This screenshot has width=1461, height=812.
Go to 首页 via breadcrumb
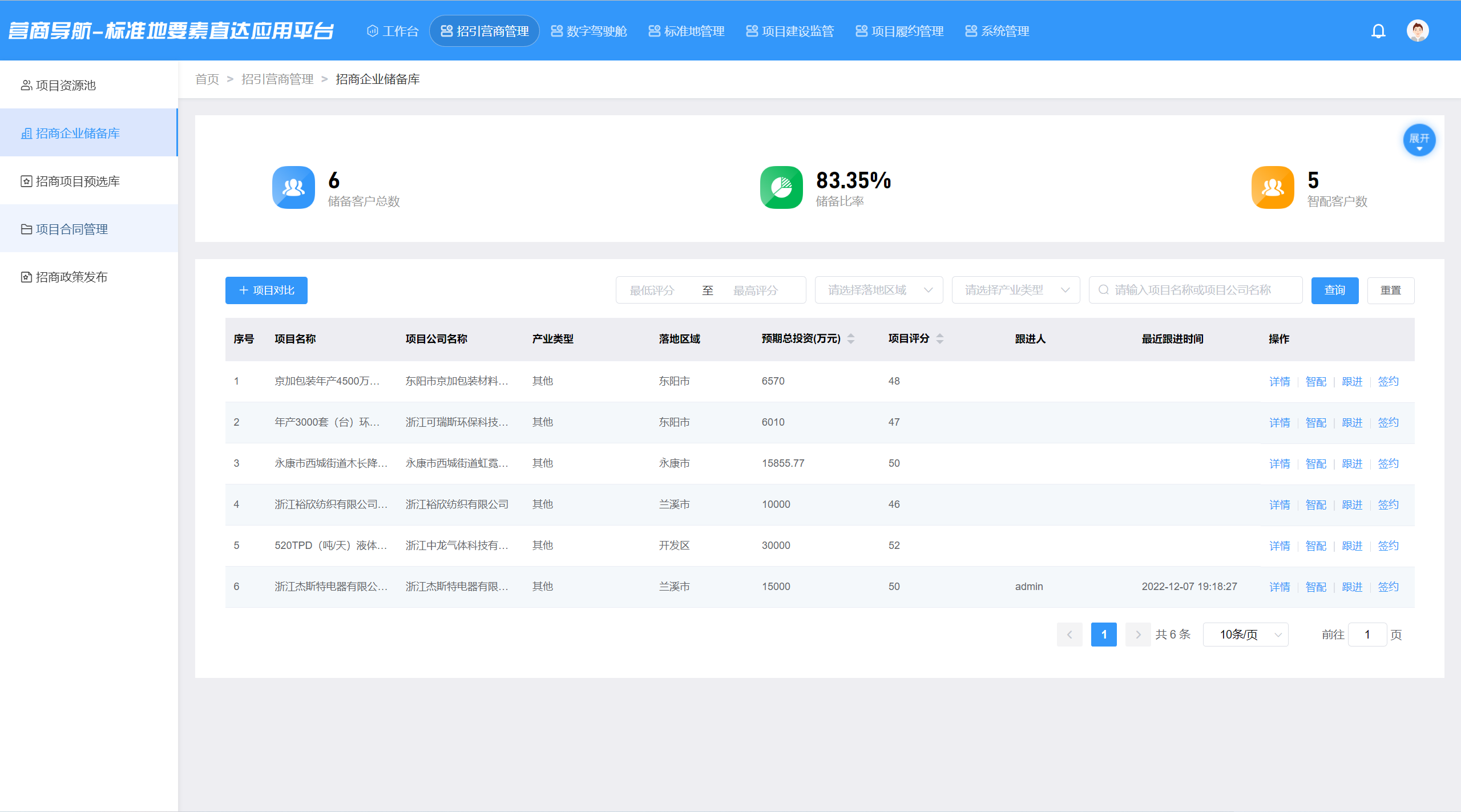pyautogui.click(x=207, y=79)
